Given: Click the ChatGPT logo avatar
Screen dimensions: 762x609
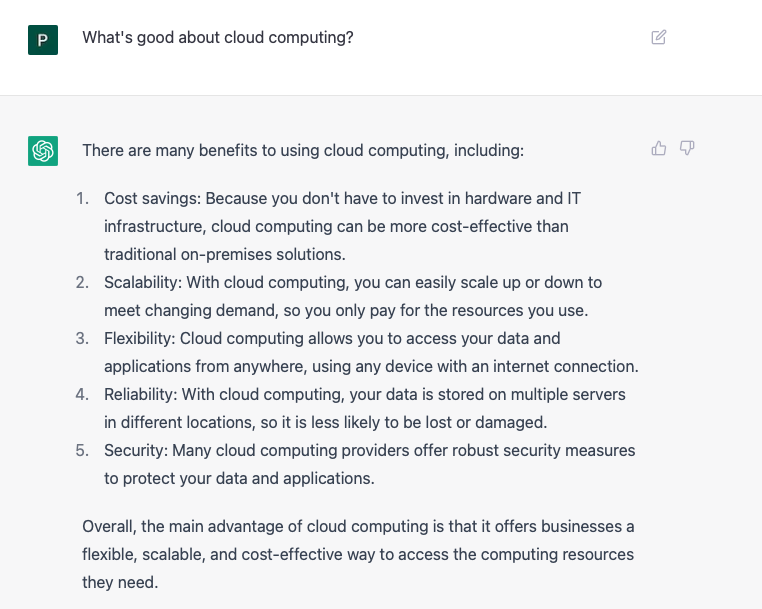Looking at the screenshot, I should click(x=43, y=151).
